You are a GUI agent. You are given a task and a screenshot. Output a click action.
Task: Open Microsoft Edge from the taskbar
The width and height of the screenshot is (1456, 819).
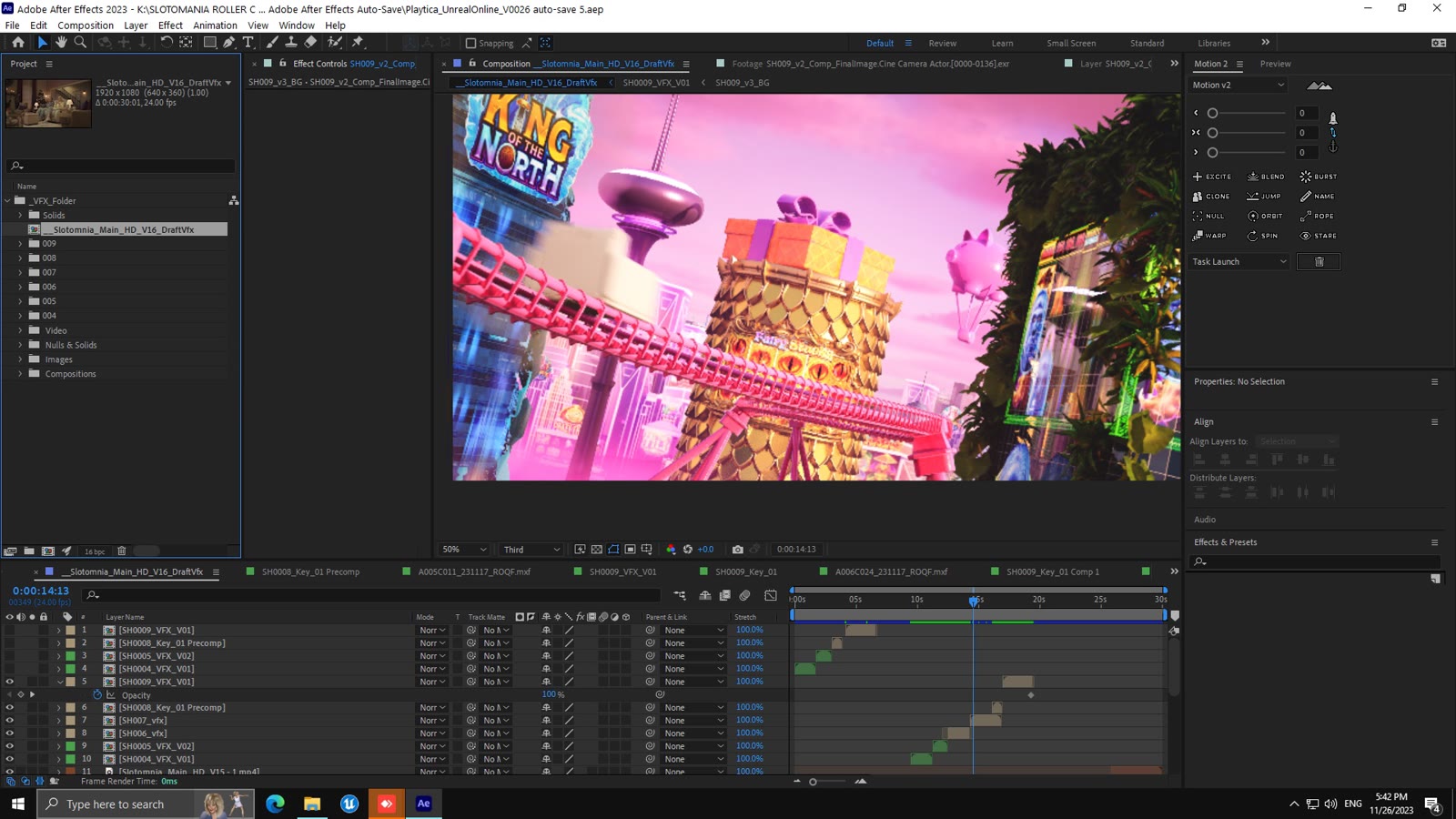click(x=275, y=804)
